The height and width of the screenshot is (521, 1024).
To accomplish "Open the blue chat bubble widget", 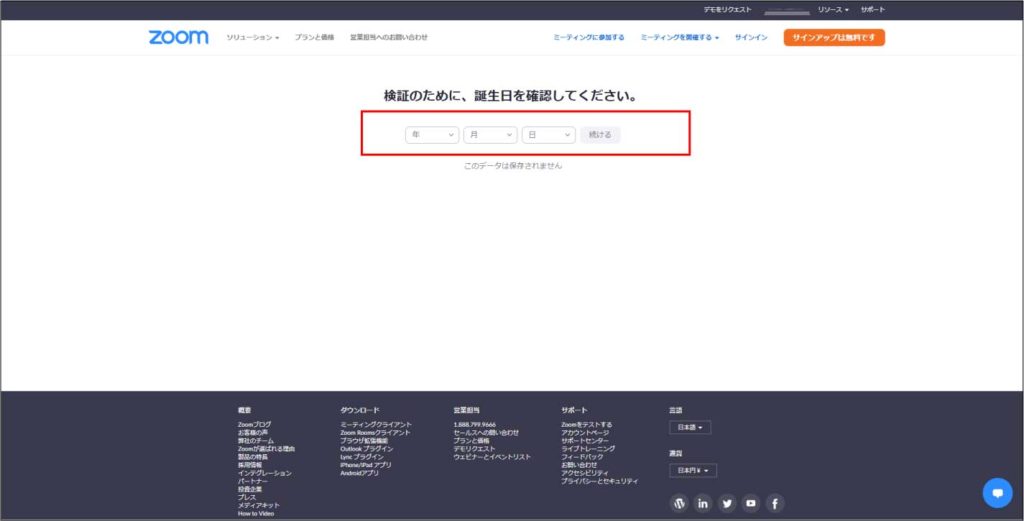I will coord(997,493).
